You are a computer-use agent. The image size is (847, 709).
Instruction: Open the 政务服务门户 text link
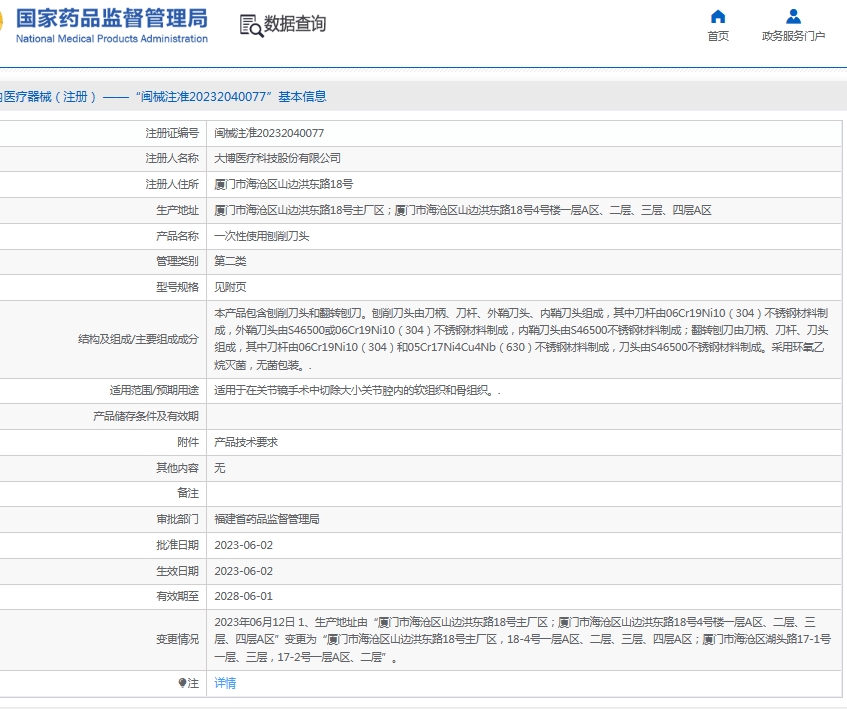tap(793, 36)
